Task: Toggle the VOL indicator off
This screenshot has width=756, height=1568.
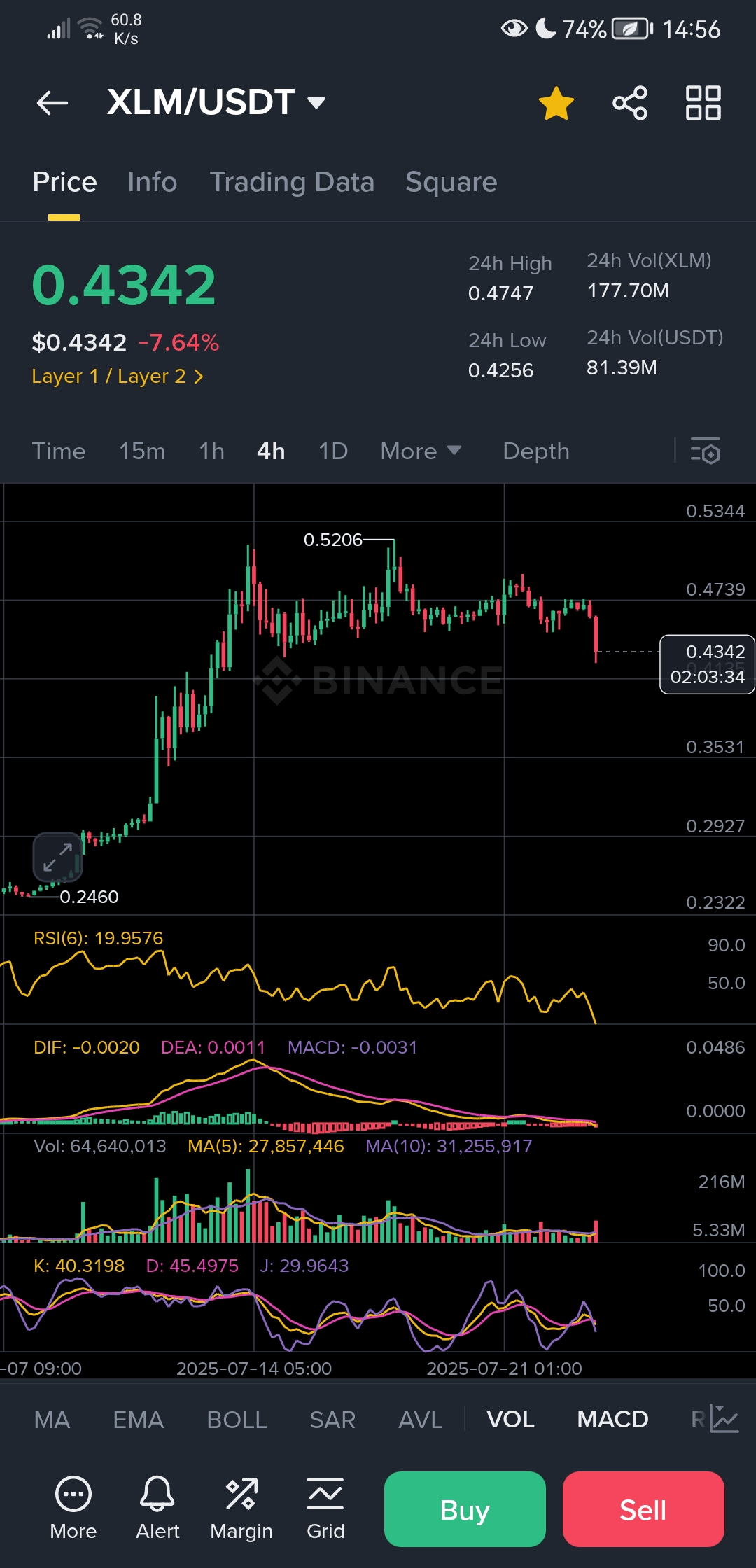Action: coord(510,1420)
